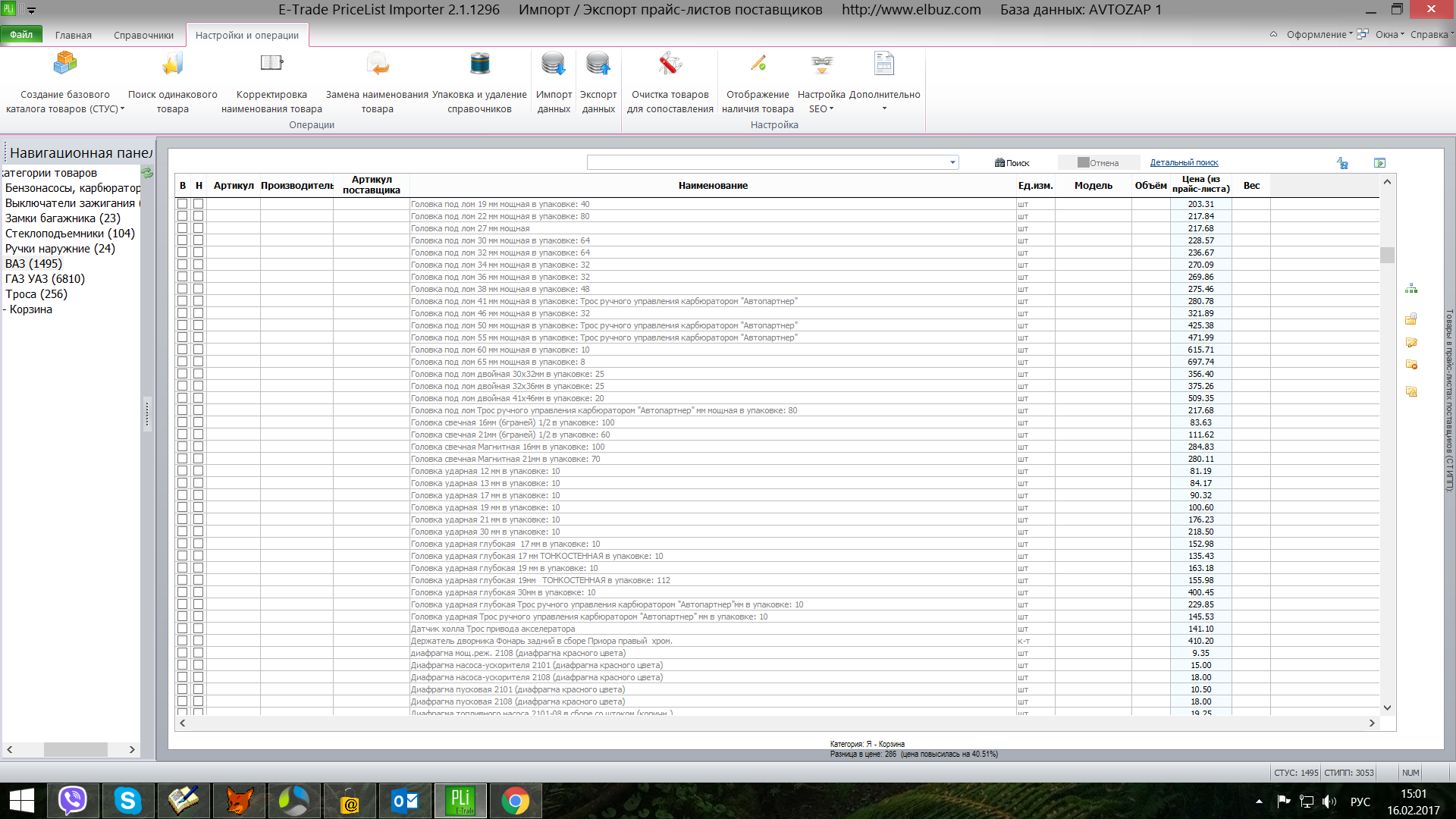
Task: Tick В checkbox for 'Головка под лом 19 мм' row
Action: 183,204
